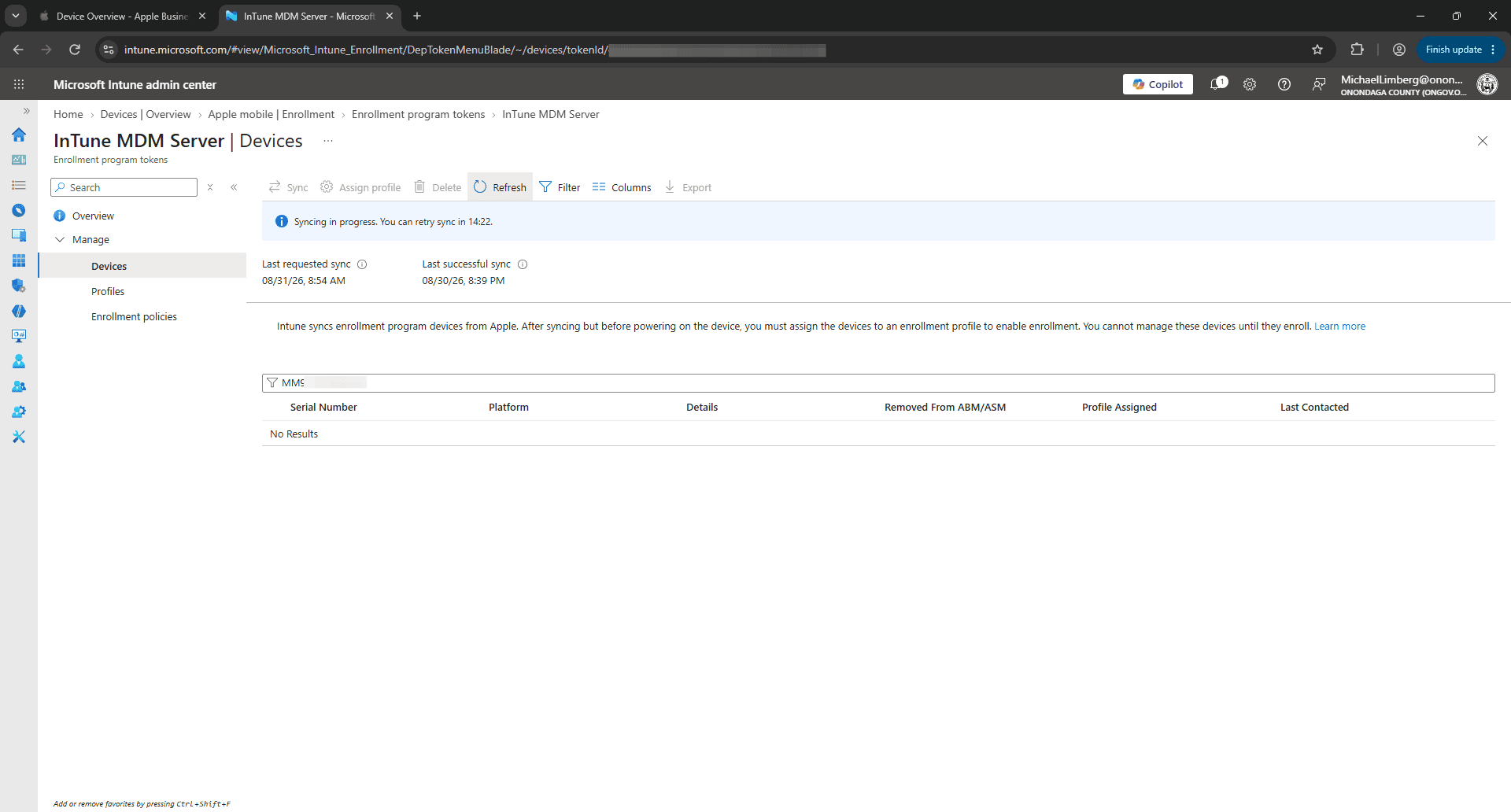Click Enrollment program tokens breadcrumb
The height and width of the screenshot is (812, 1511).
click(x=418, y=114)
